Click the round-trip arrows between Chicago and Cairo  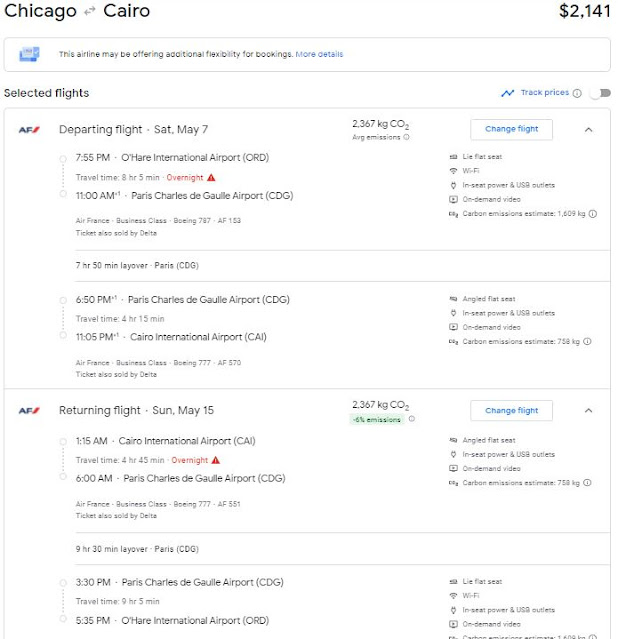90,12
